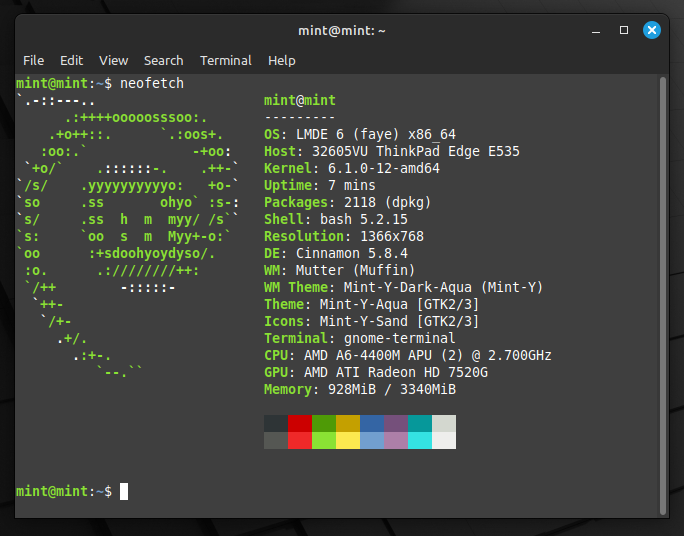Click the dark green color block in top row

[324, 423]
